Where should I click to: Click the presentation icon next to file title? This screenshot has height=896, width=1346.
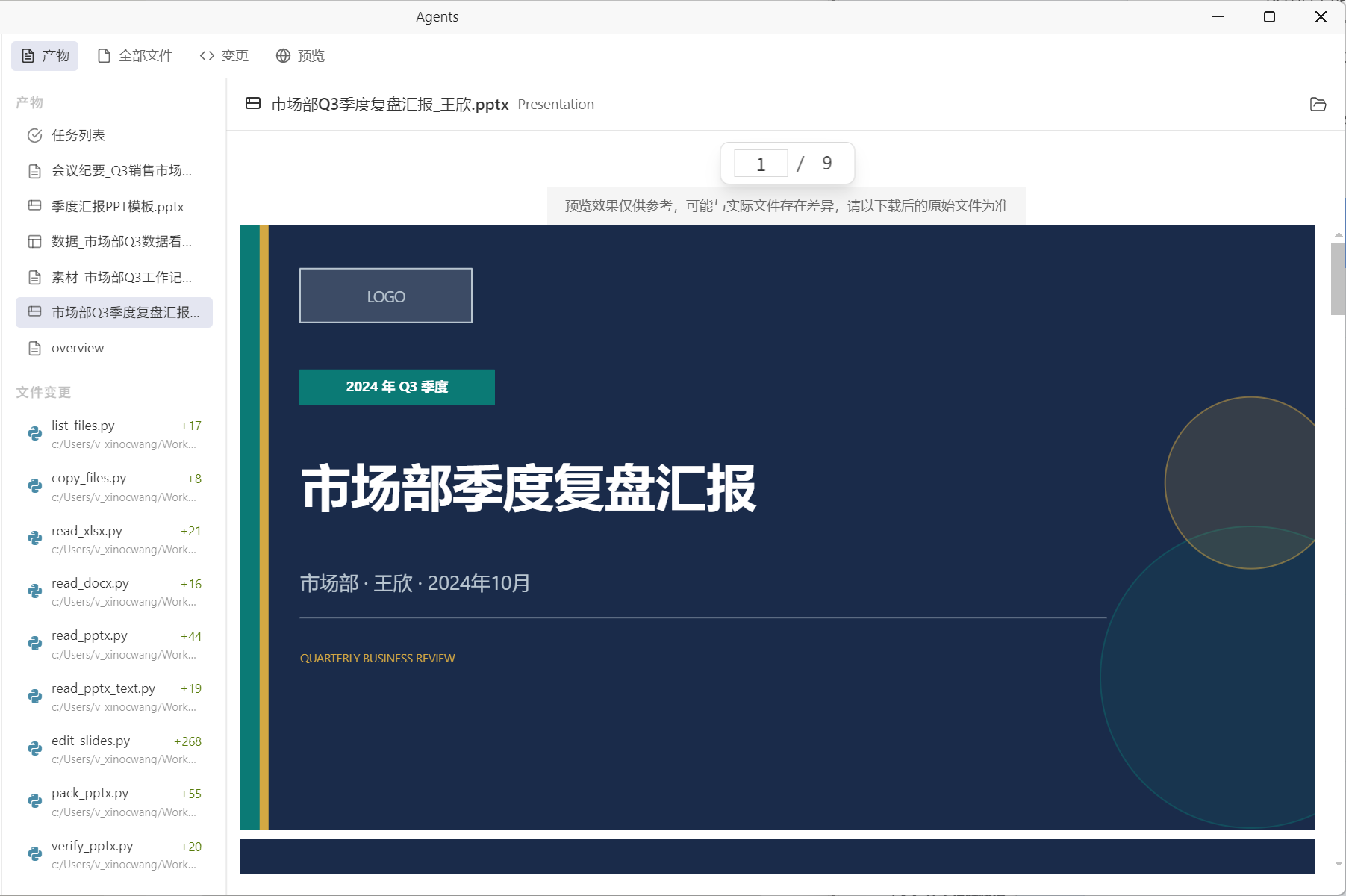[x=253, y=104]
